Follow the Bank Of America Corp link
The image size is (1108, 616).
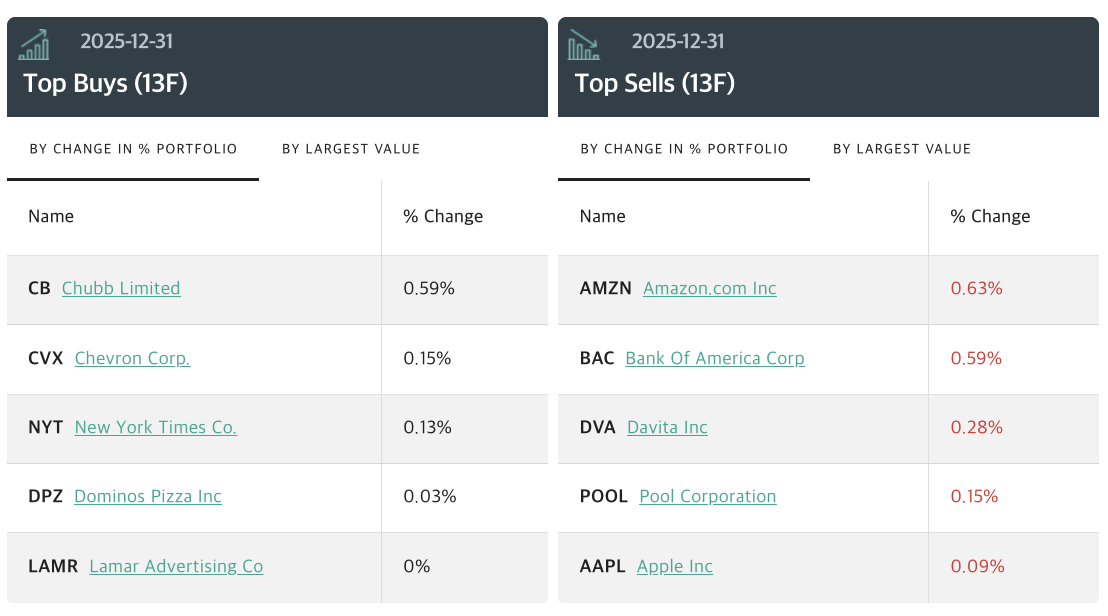coord(715,358)
